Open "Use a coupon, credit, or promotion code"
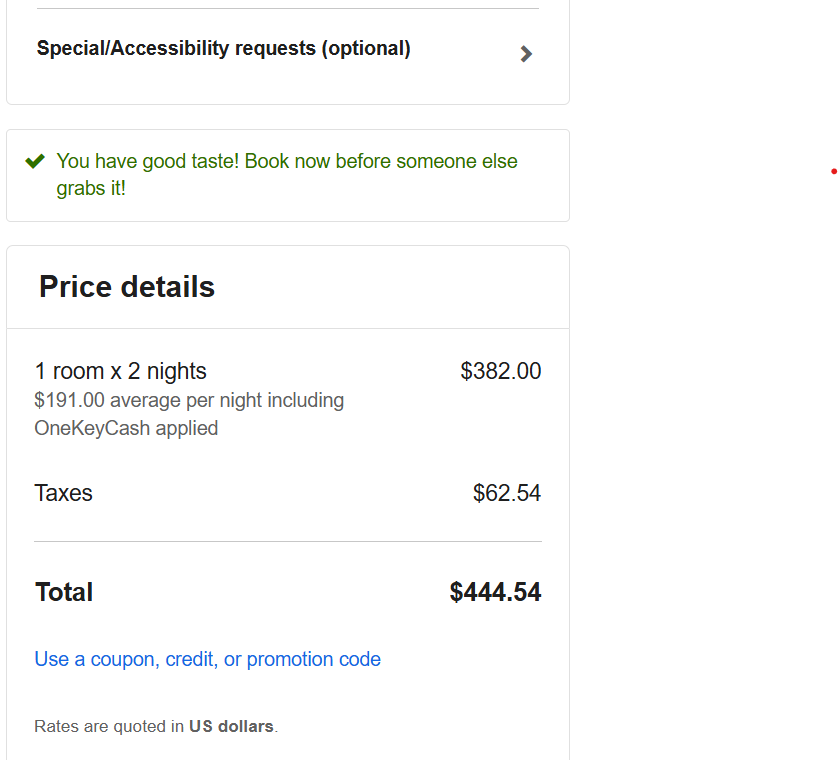Image resolution: width=838 pixels, height=760 pixels. (207, 659)
